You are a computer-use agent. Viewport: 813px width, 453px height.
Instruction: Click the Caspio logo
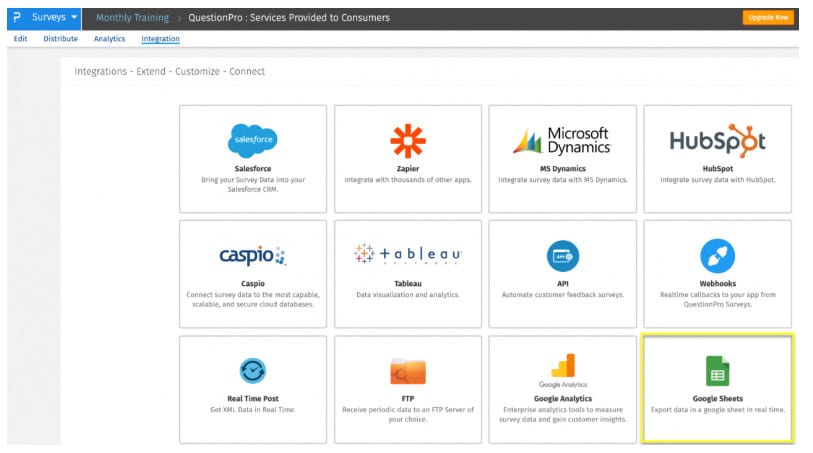[x=253, y=256]
